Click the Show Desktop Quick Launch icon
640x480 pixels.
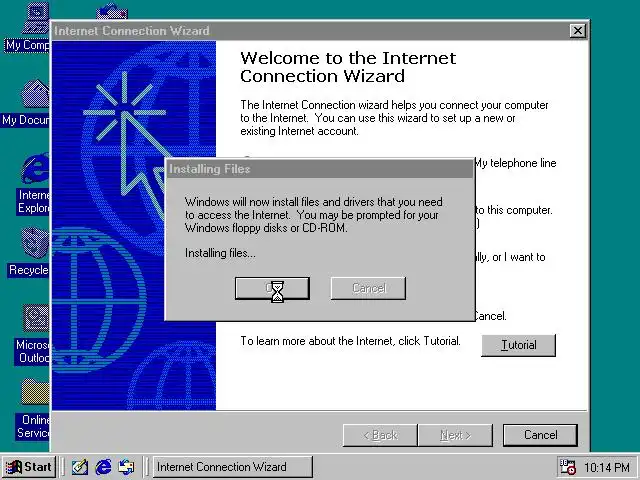point(80,467)
